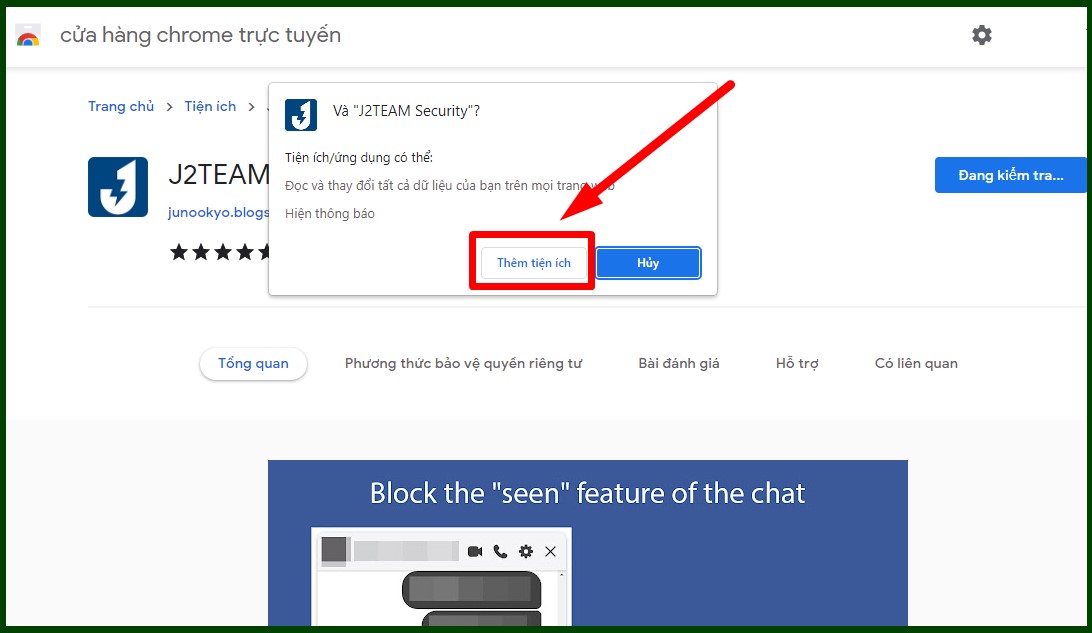1092x633 pixels.
Task: Click the video call icon in preview
Action: pos(475,552)
